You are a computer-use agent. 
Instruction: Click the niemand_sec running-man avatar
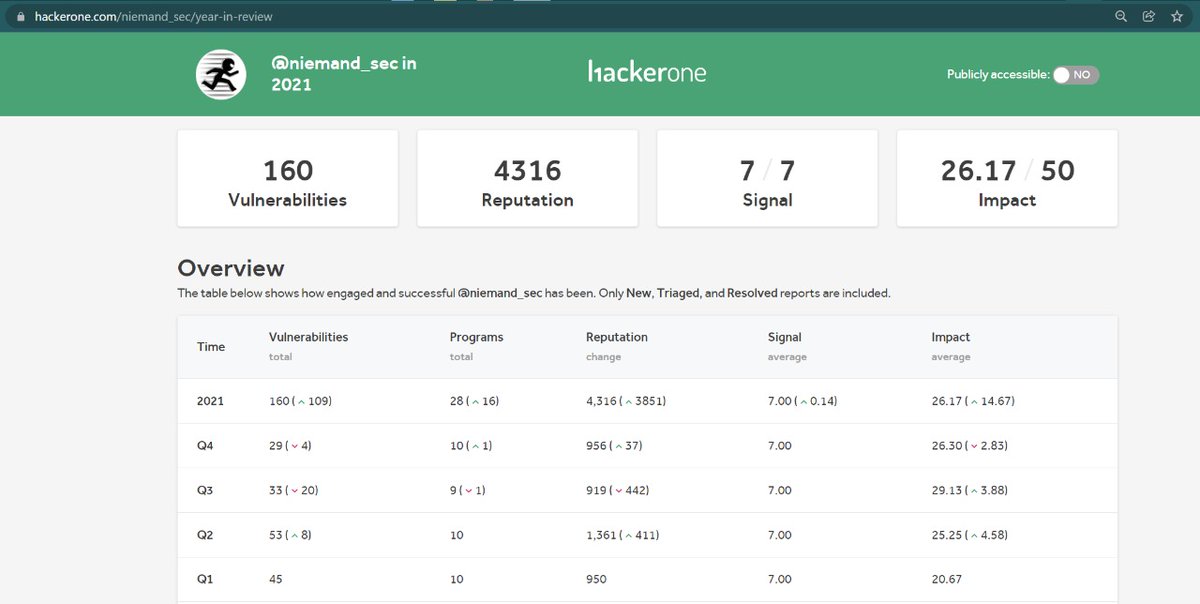tap(220, 74)
